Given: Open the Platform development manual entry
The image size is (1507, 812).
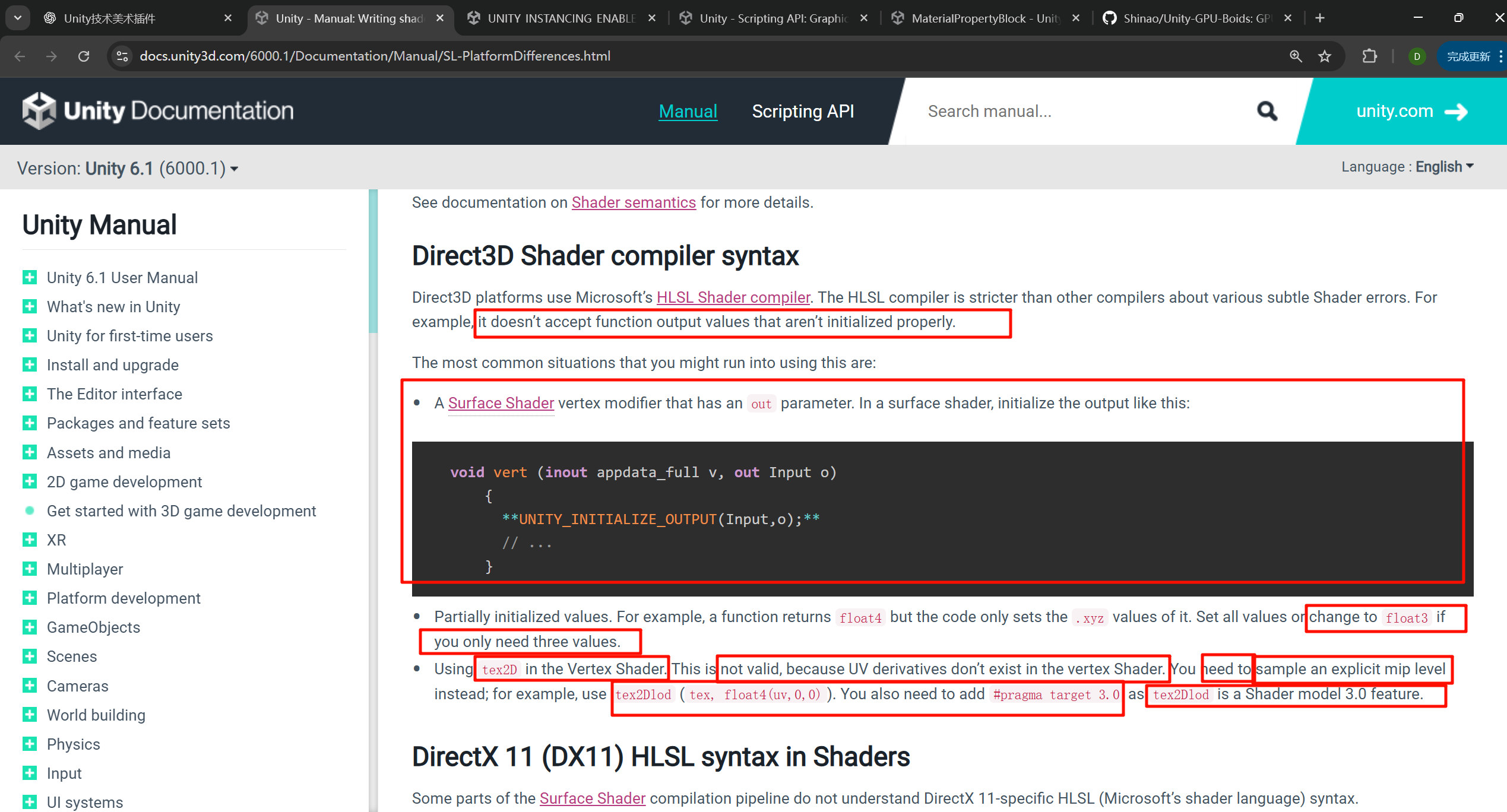Looking at the screenshot, I should point(124,598).
